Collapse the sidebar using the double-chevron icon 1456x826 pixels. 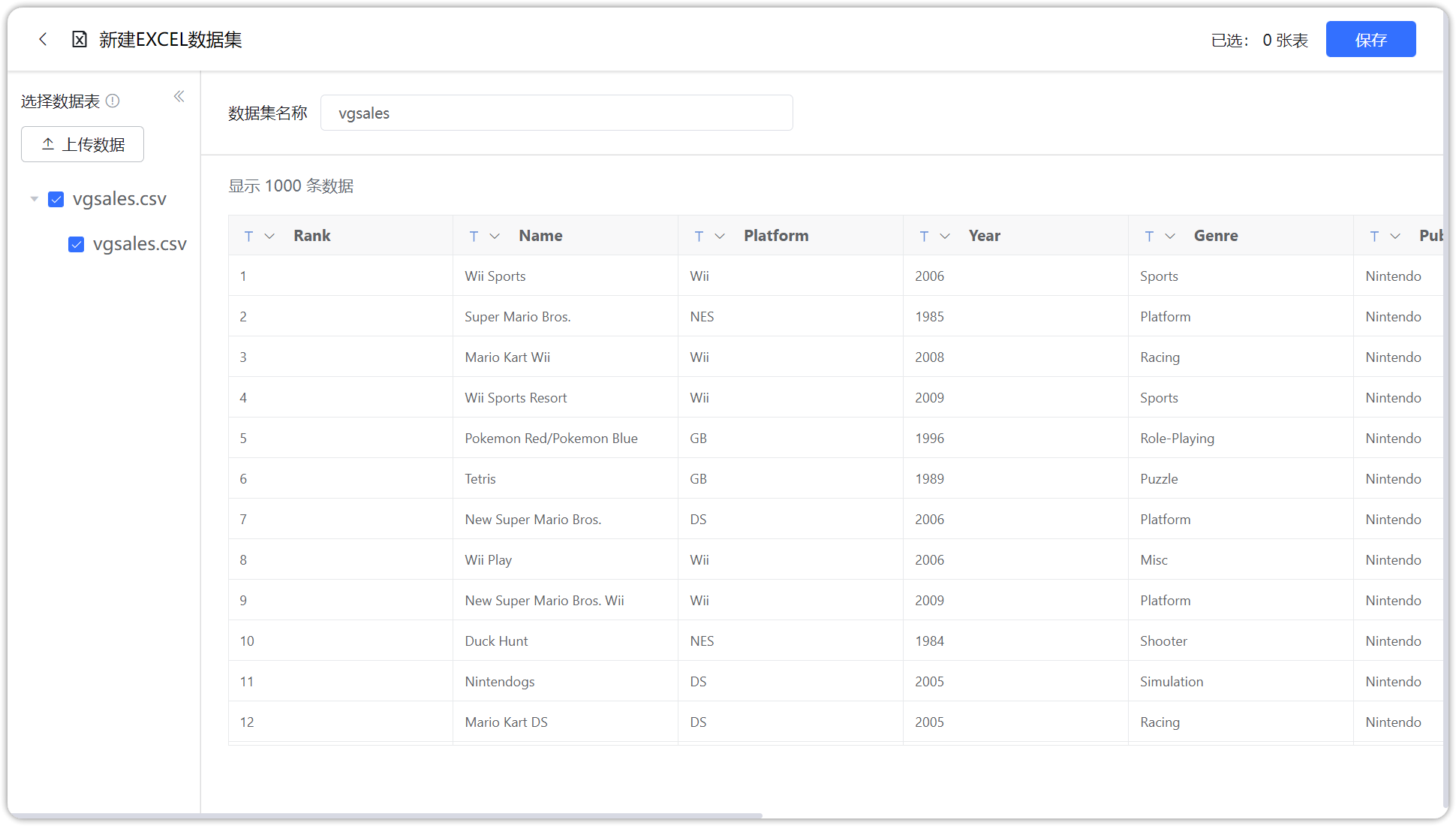(x=179, y=96)
